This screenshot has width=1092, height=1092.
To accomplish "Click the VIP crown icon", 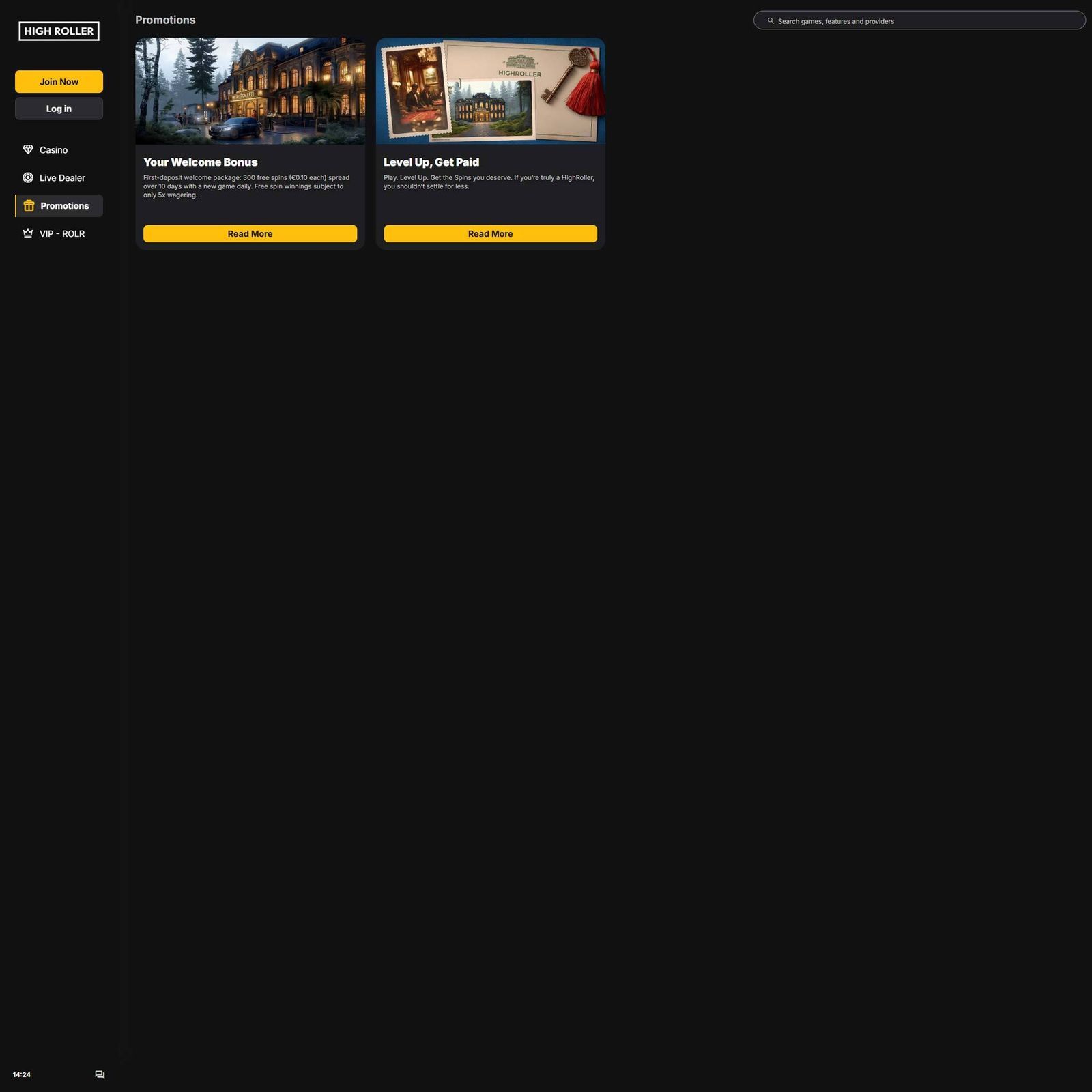I will [28, 233].
